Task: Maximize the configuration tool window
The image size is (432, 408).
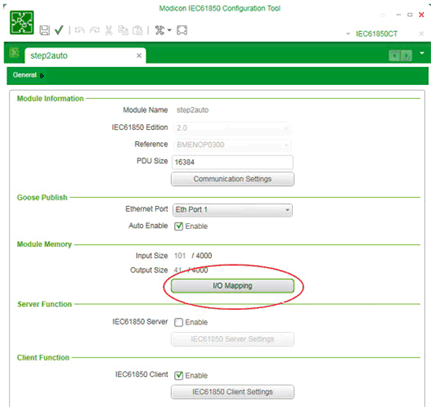Action: (x=410, y=15)
